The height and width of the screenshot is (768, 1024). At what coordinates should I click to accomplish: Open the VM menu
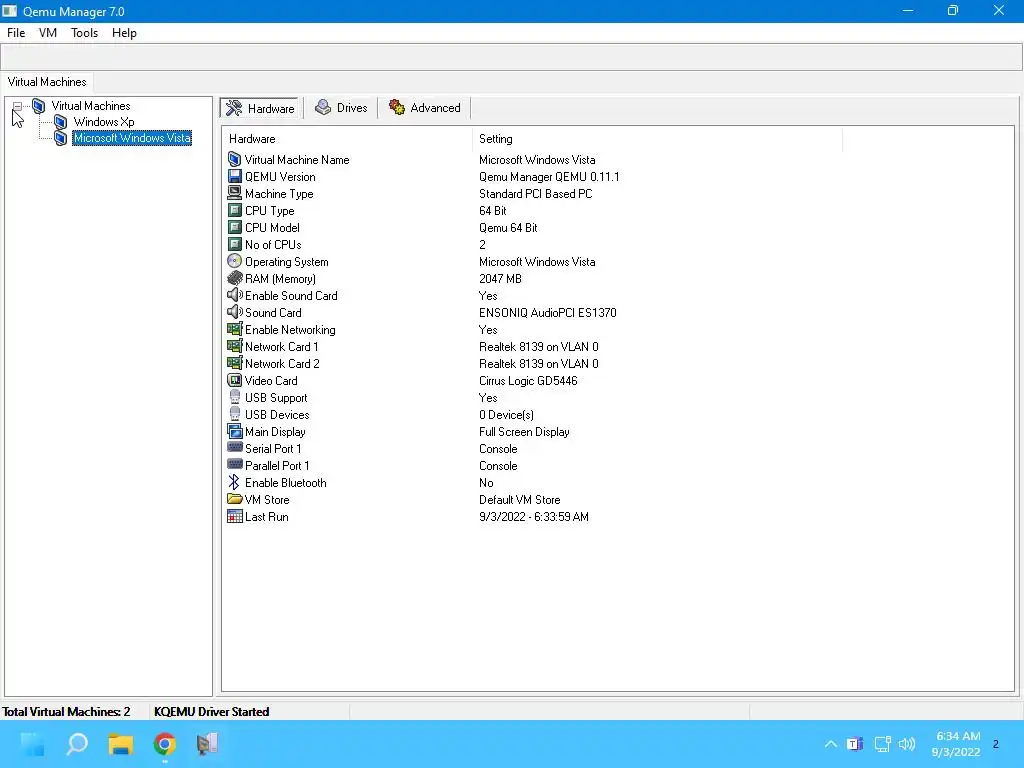pyautogui.click(x=48, y=33)
